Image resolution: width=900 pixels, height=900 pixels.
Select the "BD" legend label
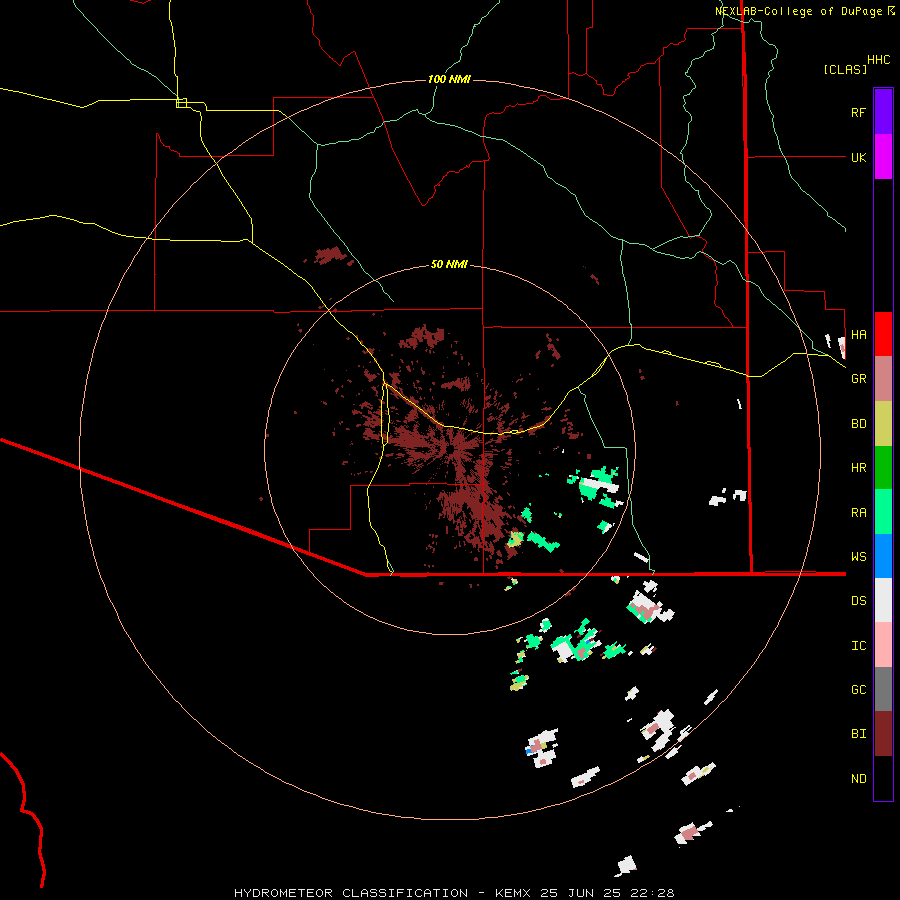(x=858, y=424)
